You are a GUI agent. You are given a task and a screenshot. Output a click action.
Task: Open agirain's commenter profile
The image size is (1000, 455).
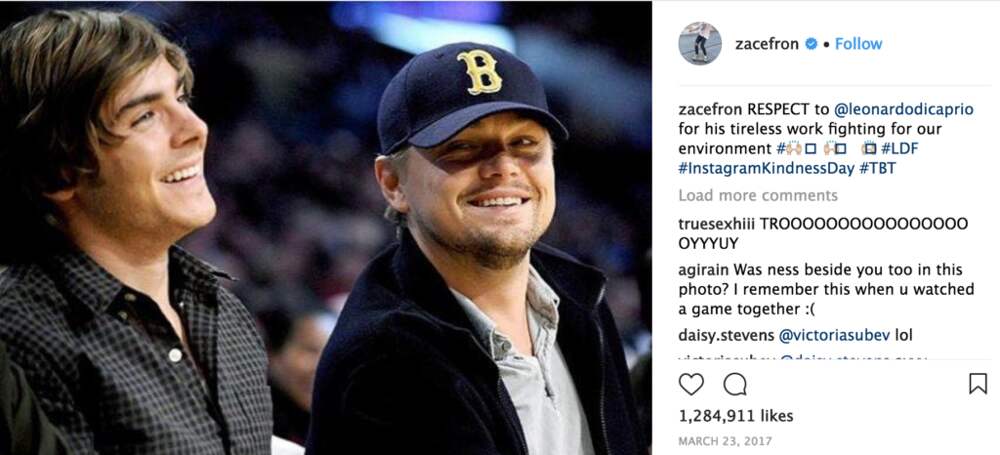pyautogui.click(x=704, y=270)
